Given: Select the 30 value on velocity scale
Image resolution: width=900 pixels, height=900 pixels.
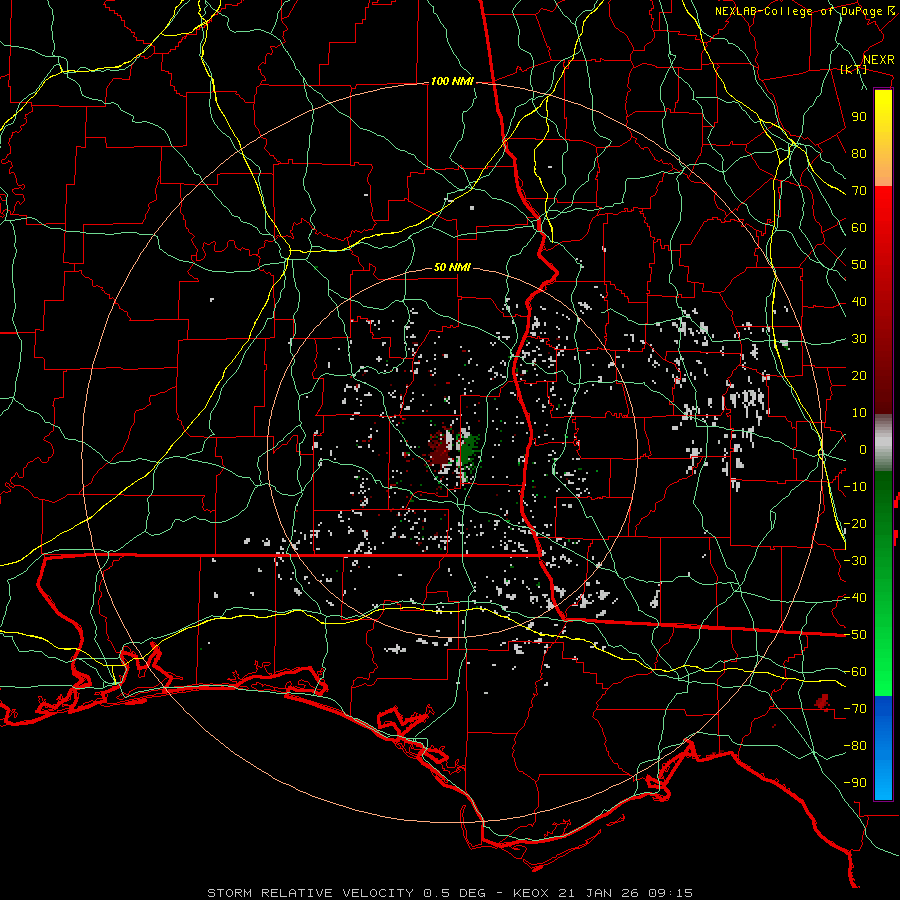Looking at the screenshot, I should click(859, 339).
